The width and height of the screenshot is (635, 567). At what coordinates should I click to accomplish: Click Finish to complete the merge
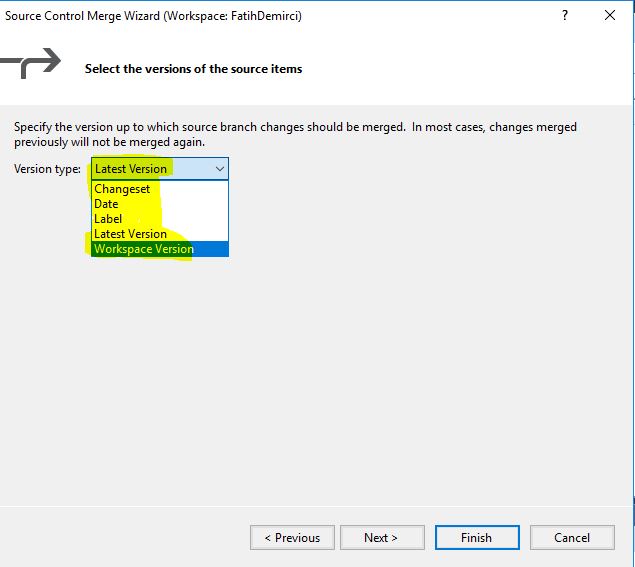coord(477,538)
